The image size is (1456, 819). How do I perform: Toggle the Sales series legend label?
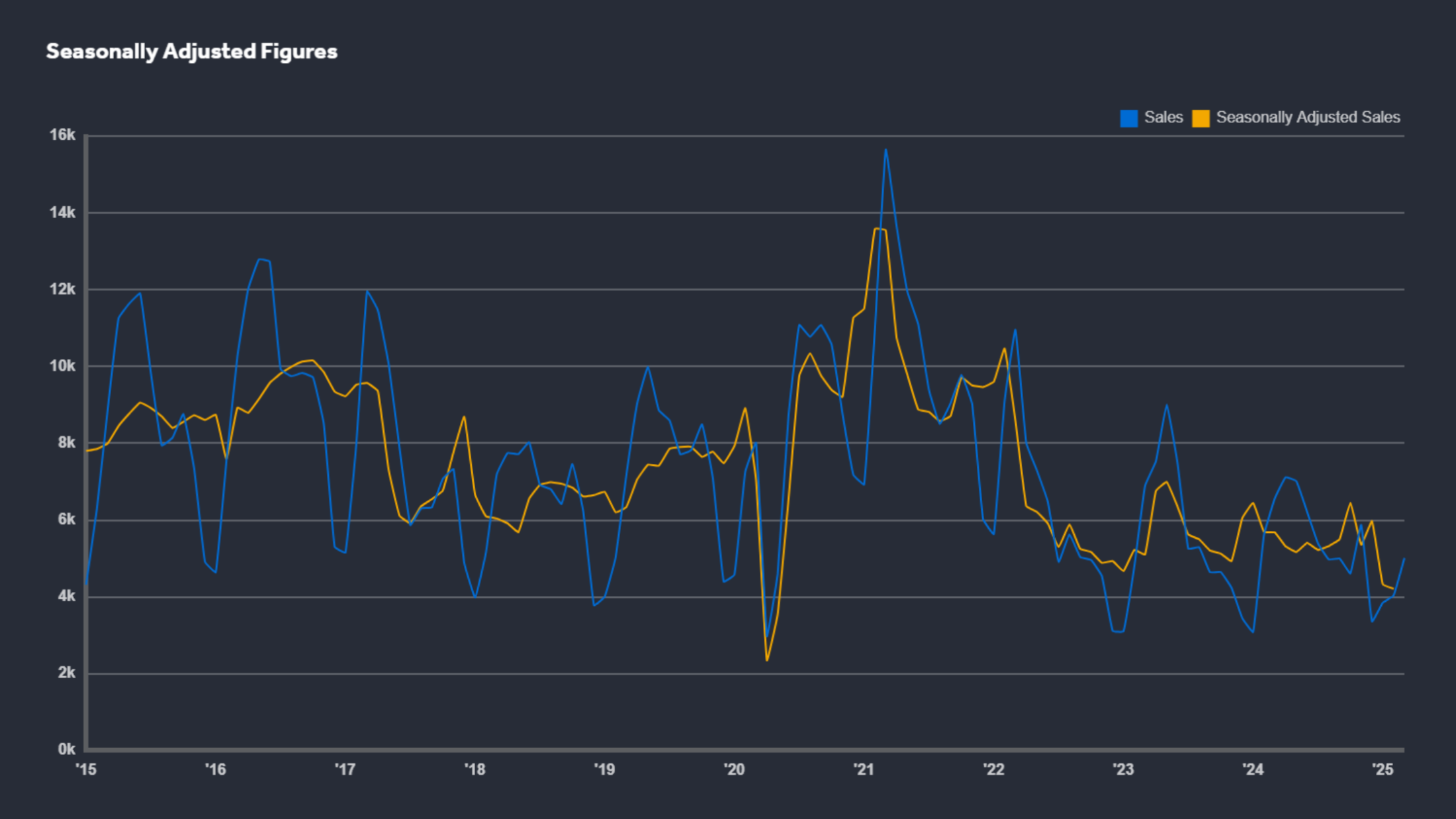pos(1163,118)
